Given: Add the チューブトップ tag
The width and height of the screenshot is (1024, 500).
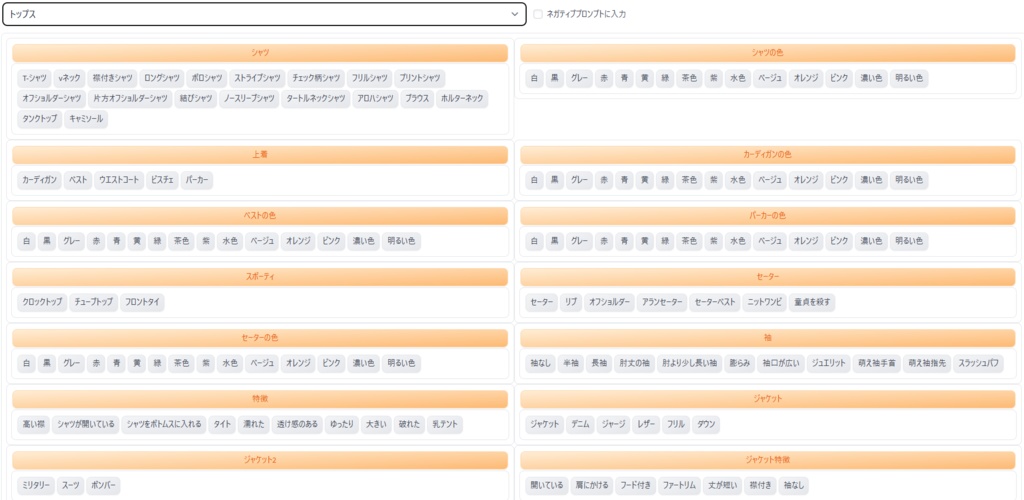Looking at the screenshot, I should pyautogui.click(x=93, y=302).
